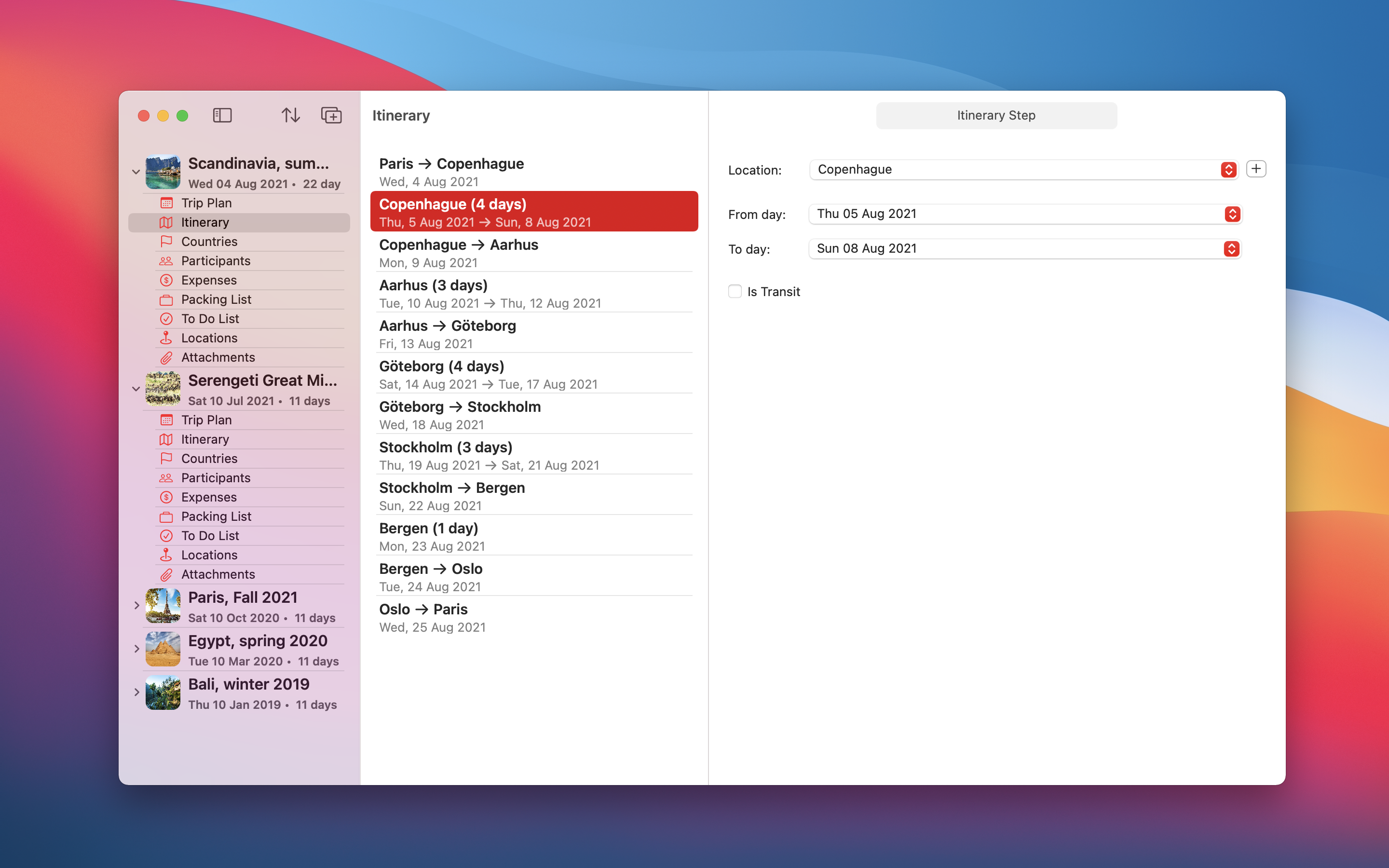Click the Serengeti Packing List suitcase icon
The height and width of the screenshot is (868, 1389).
[166, 516]
